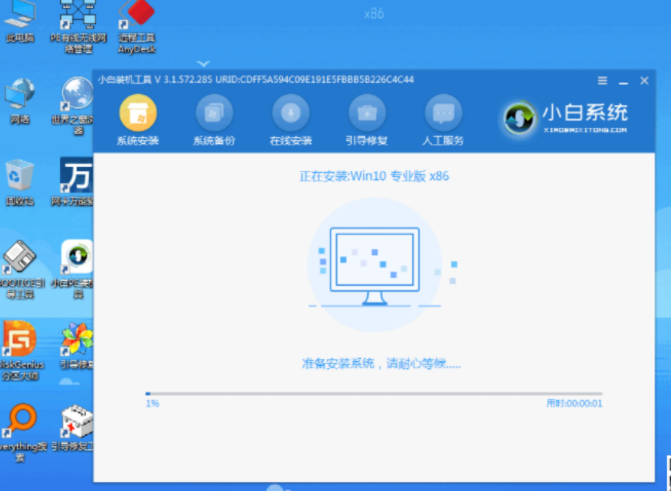Click the installation progress bar
The image size is (671, 491).
pos(374,393)
